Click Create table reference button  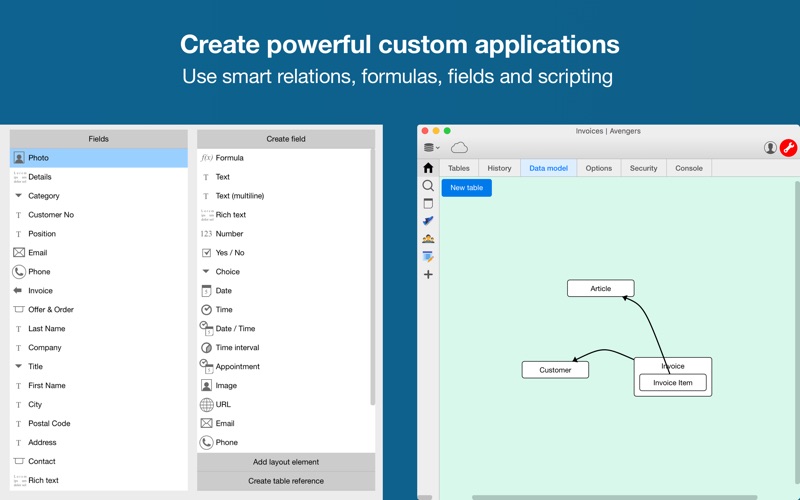[286, 481]
